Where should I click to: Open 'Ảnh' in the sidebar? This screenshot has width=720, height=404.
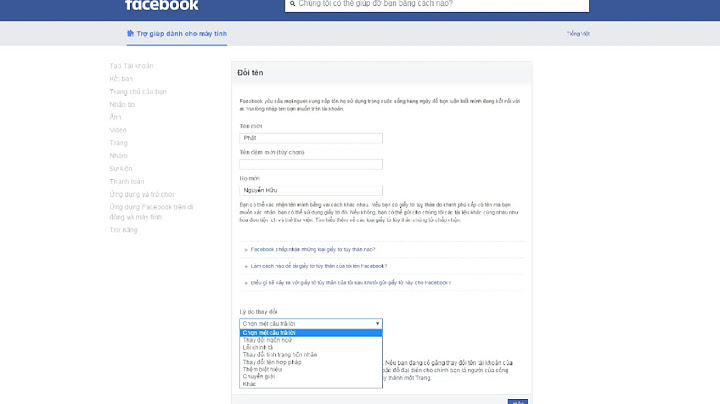(x=115, y=118)
